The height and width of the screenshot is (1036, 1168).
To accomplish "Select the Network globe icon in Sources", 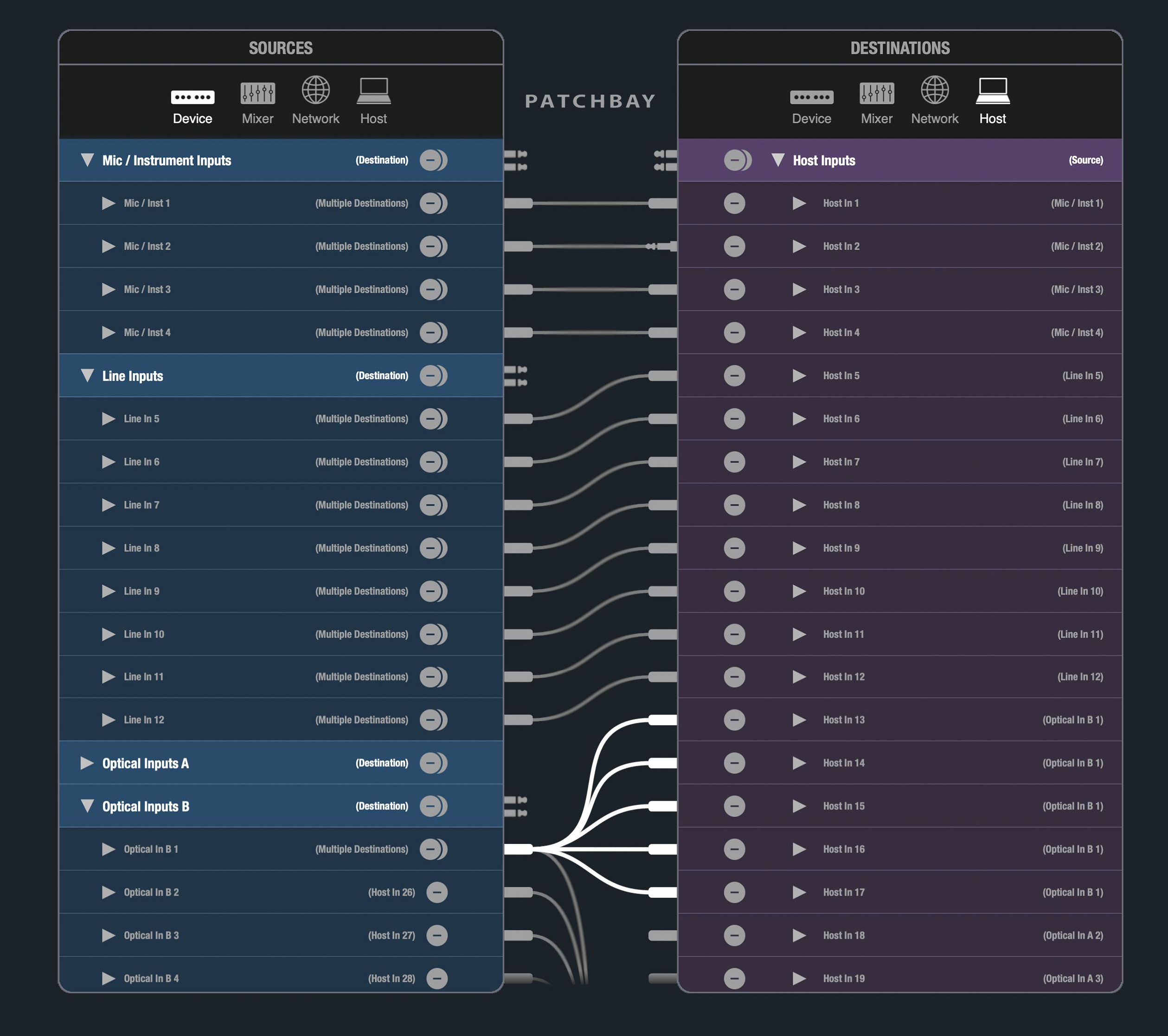I will [315, 90].
